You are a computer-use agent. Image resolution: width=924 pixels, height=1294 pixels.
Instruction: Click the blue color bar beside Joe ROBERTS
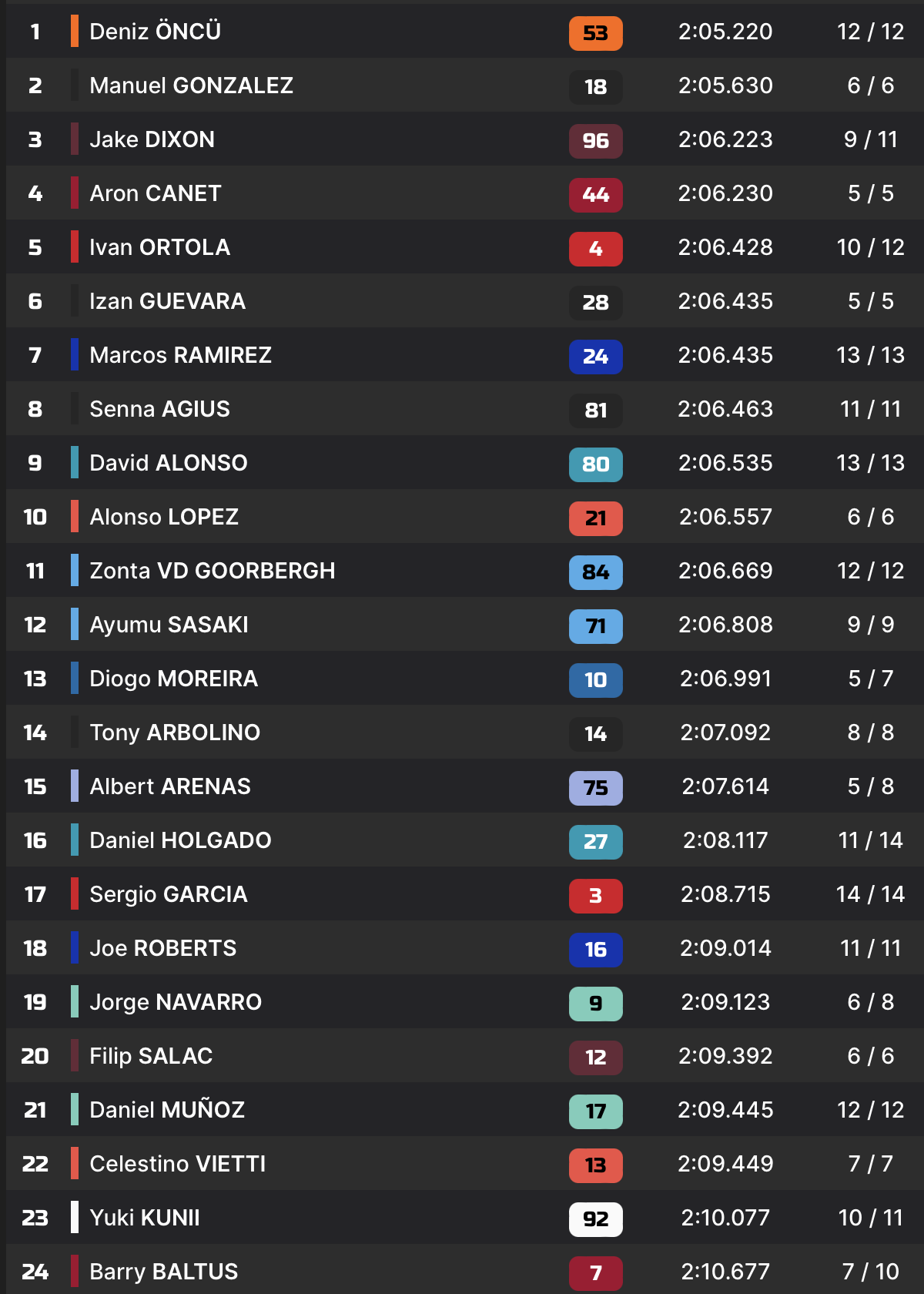[x=75, y=948]
